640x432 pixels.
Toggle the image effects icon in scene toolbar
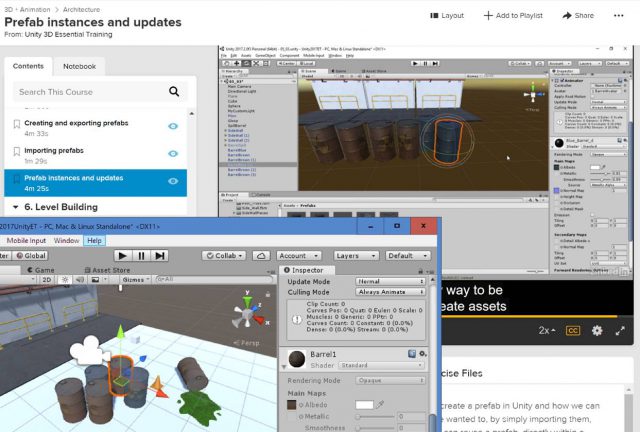tap(95, 280)
